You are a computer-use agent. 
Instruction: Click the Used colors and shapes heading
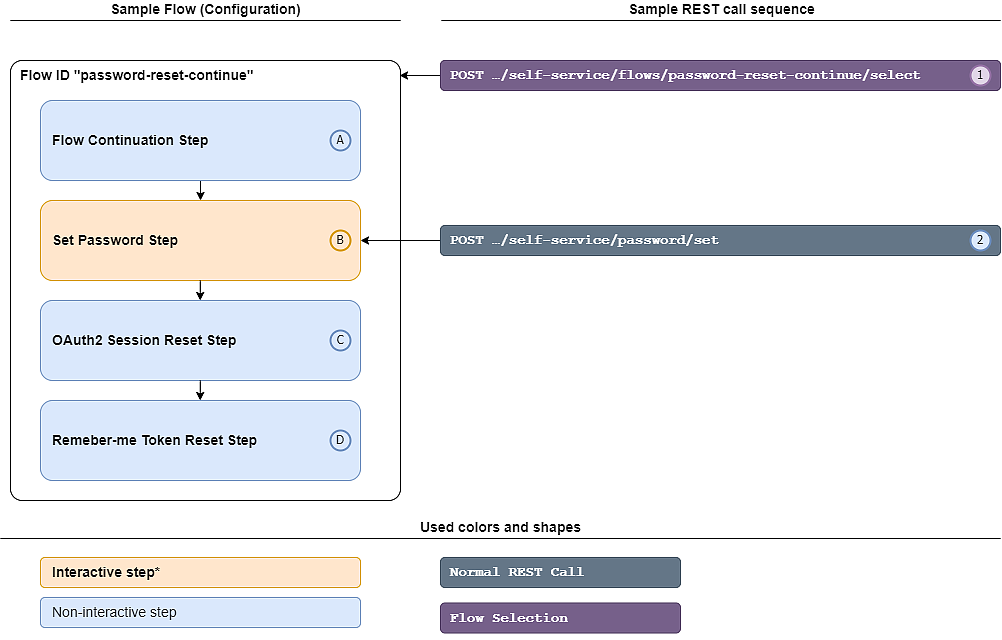point(500,527)
